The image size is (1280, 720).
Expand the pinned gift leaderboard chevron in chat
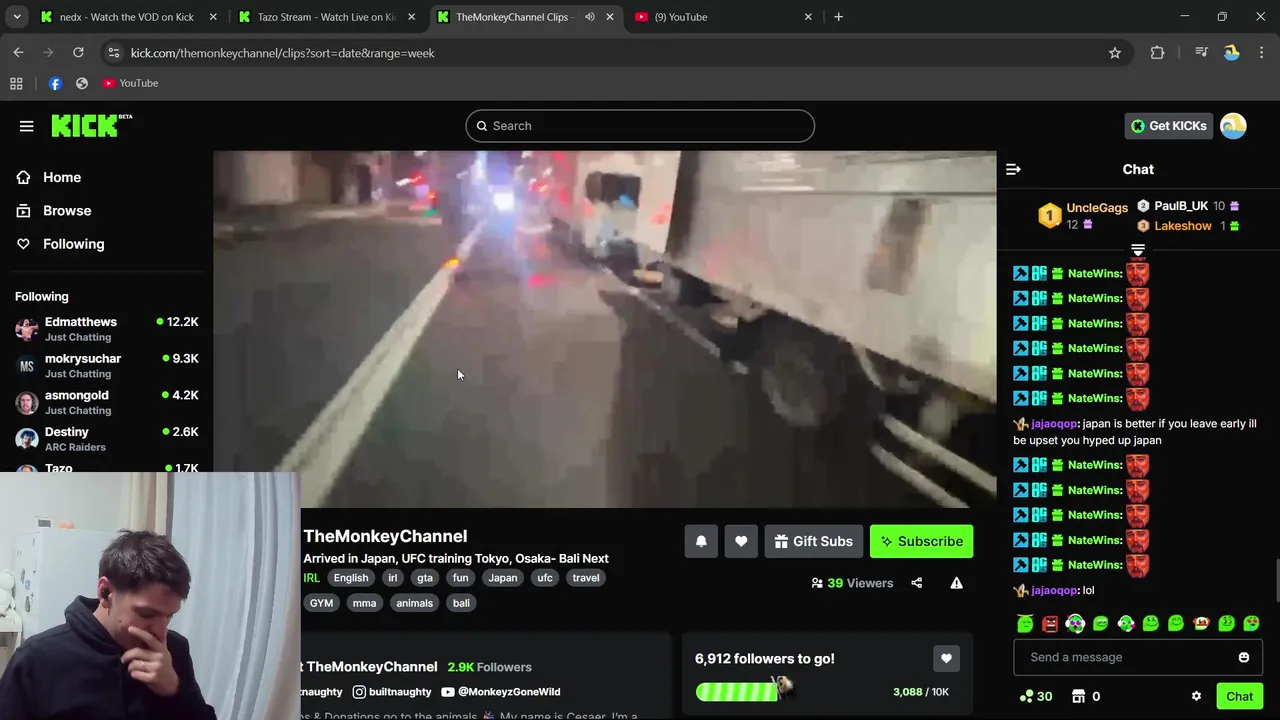tap(1138, 250)
